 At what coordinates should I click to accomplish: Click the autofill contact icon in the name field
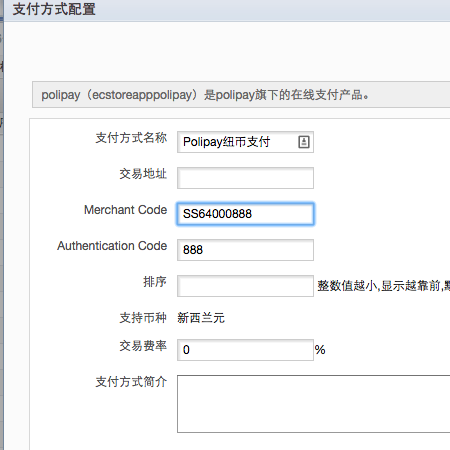coord(304,142)
